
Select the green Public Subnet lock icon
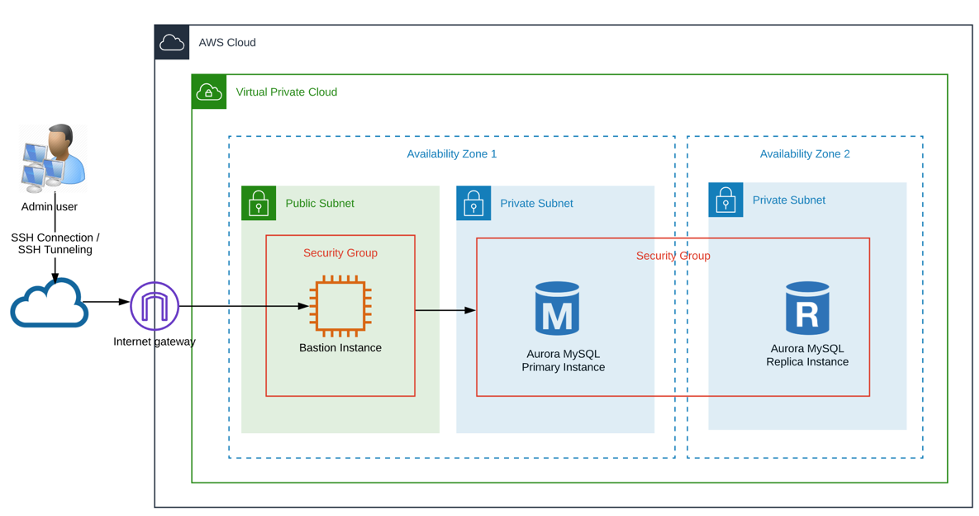tap(258, 203)
